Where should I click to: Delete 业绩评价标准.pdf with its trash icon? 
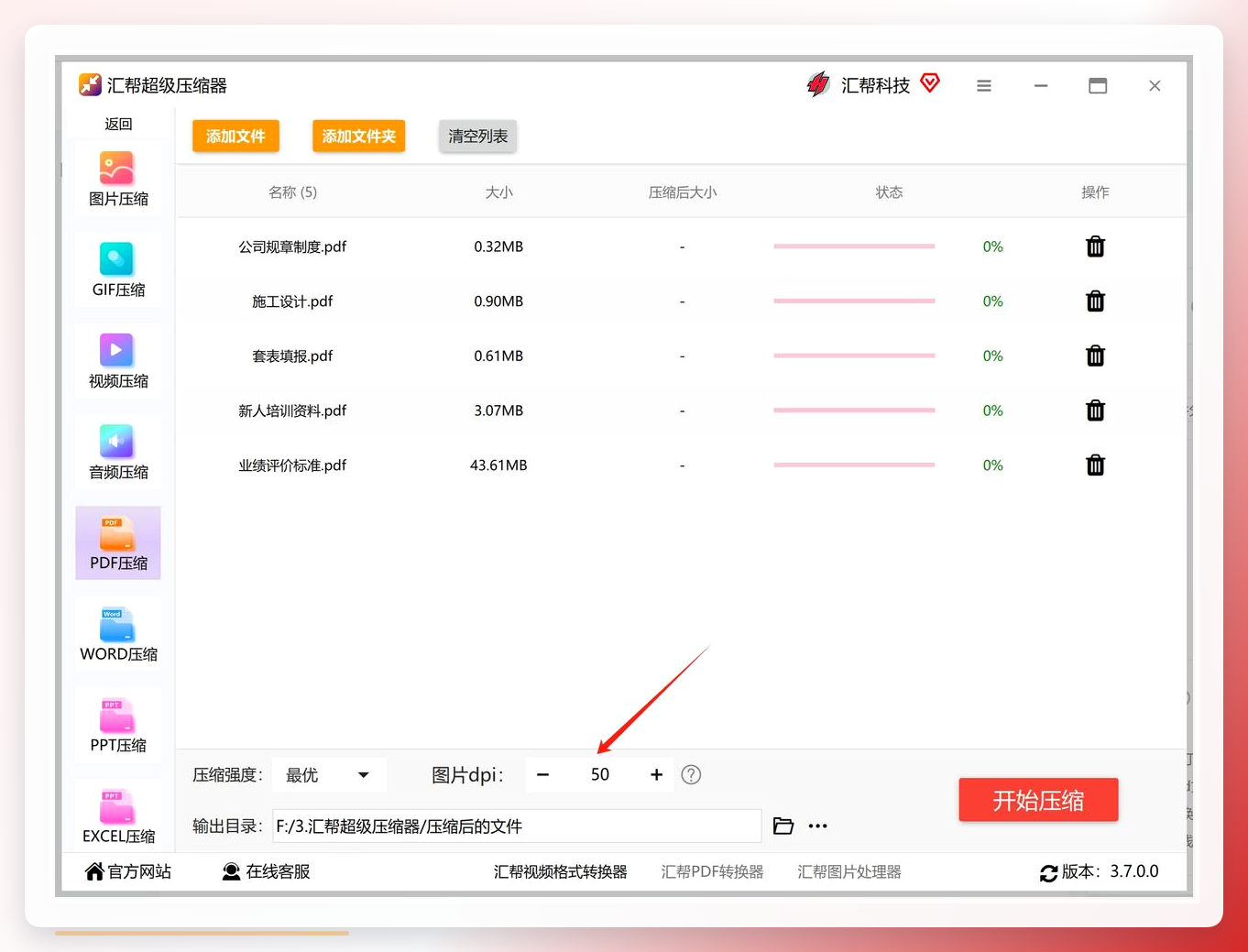coord(1095,465)
